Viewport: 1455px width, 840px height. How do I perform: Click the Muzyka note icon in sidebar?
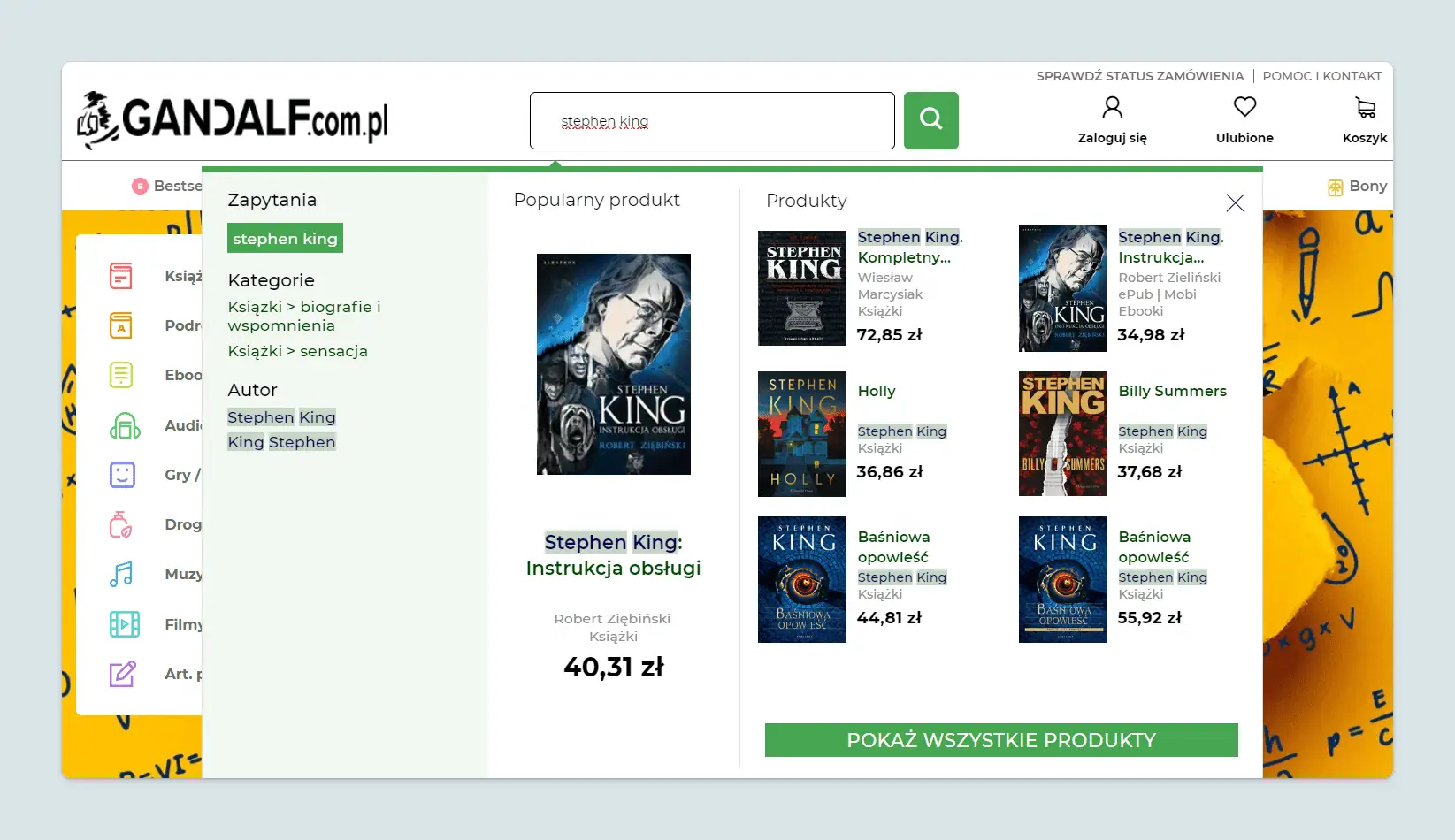[121, 574]
